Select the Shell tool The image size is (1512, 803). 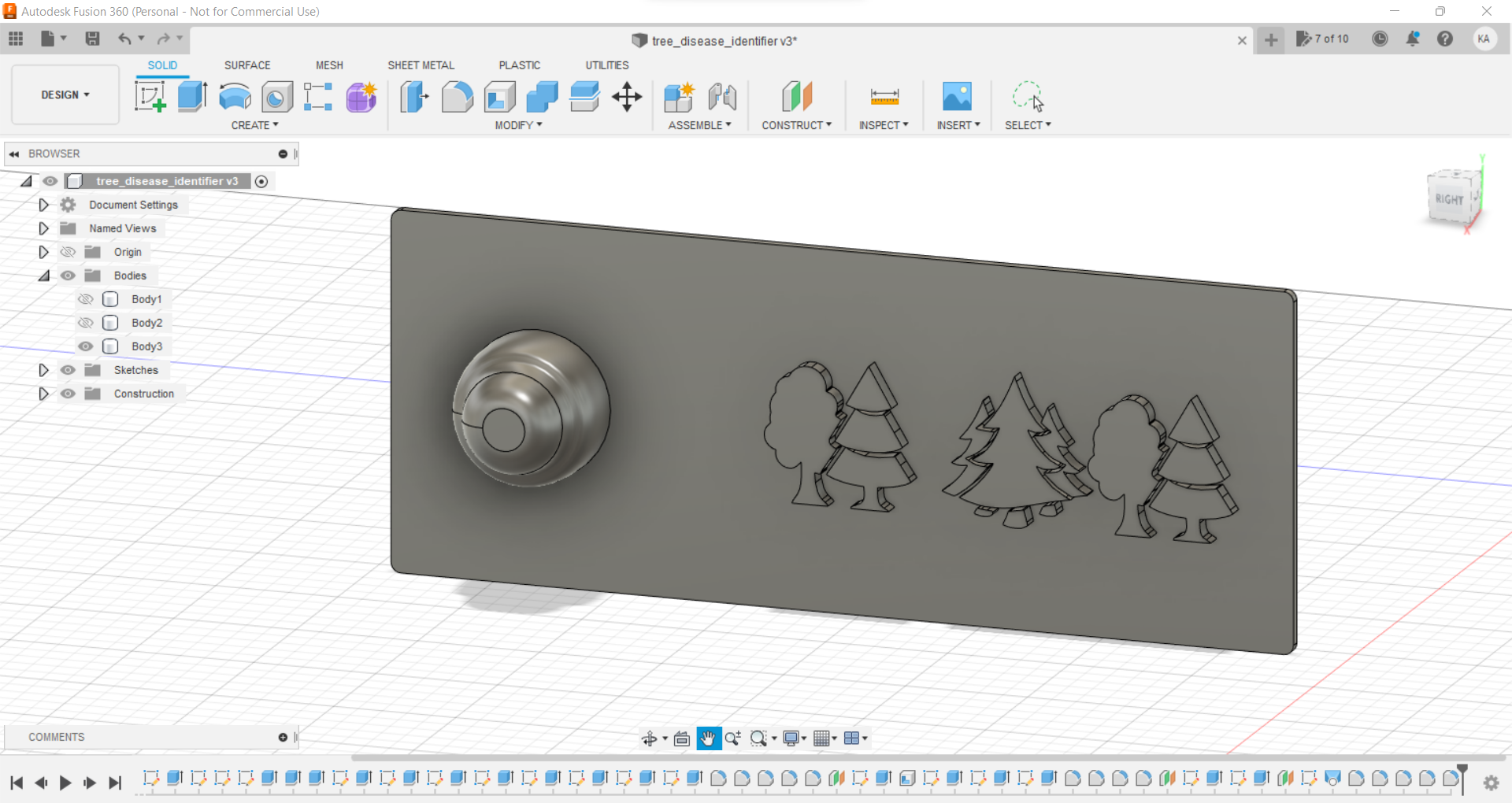coord(499,98)
